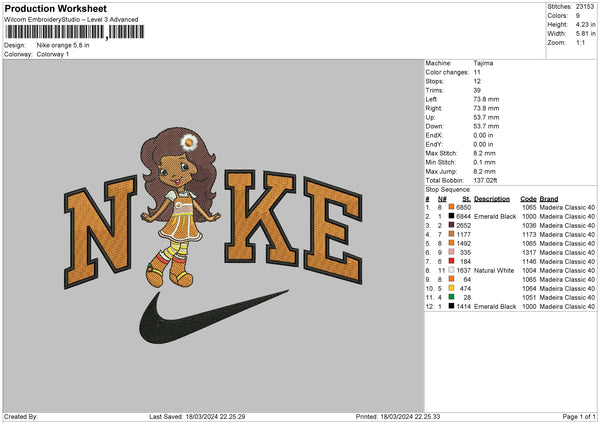
Task: Click the 'Printed: 18/03/2024 22:25:33' footer
Action: 398,416
